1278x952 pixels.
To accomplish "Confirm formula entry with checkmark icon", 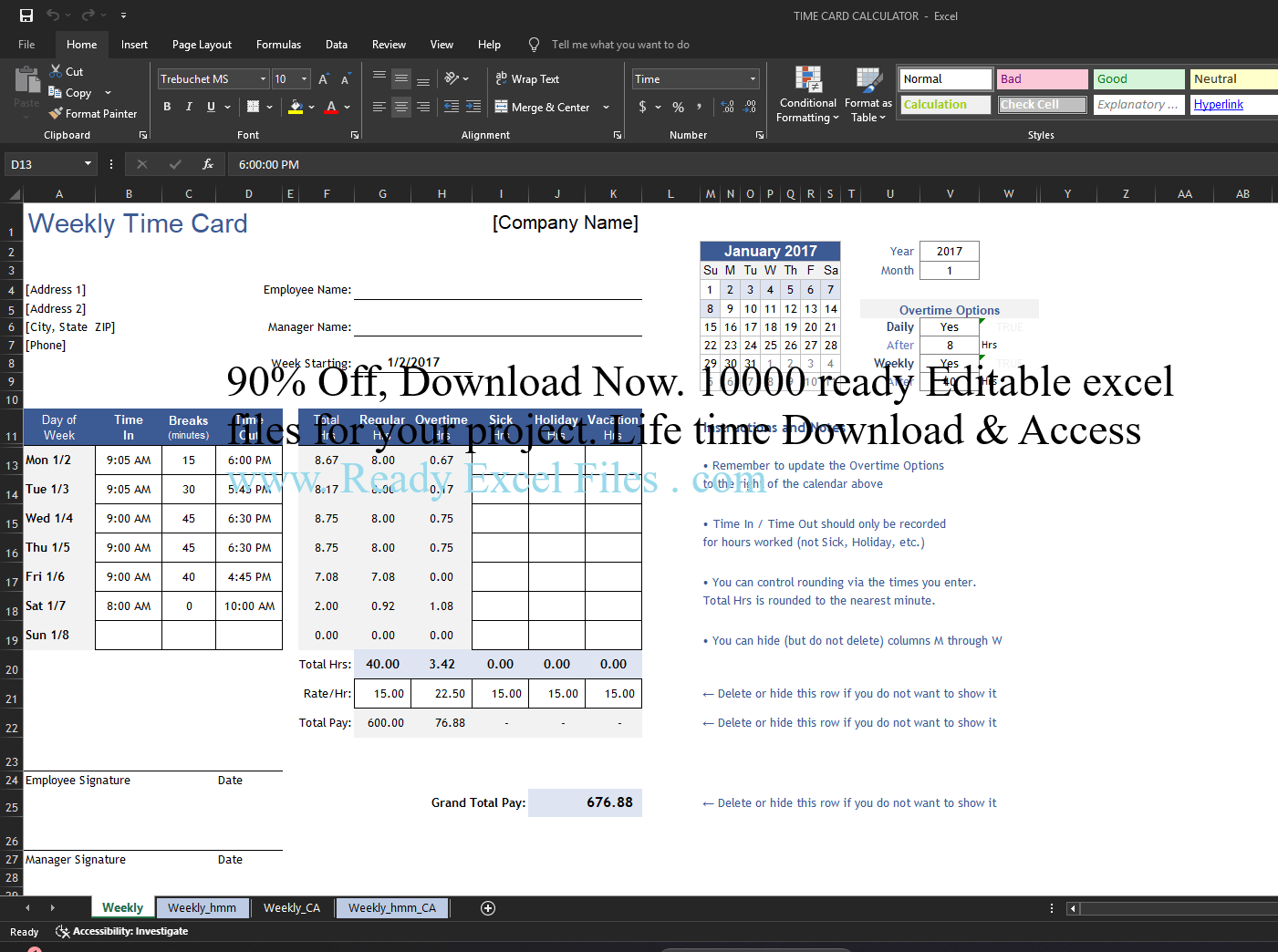I will (x=175, y=164).
